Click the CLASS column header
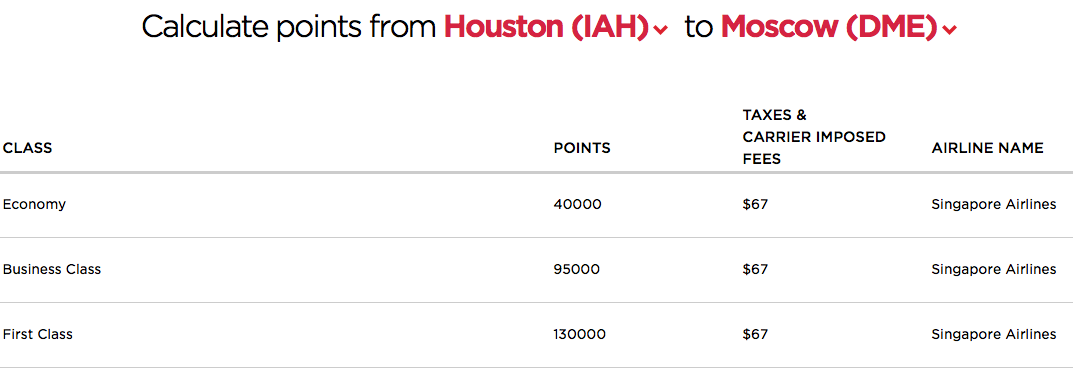 click(27, 148)
